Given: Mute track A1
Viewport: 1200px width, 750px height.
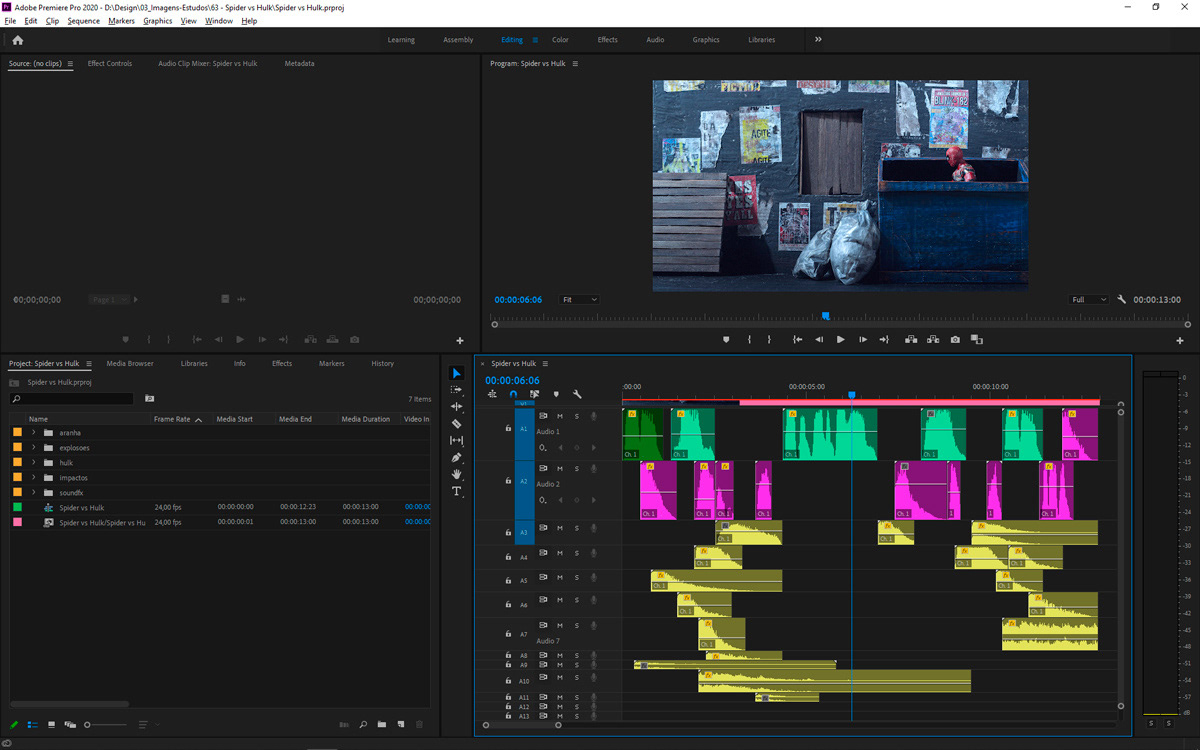Looking at the screenshot, I should [560, 416].
